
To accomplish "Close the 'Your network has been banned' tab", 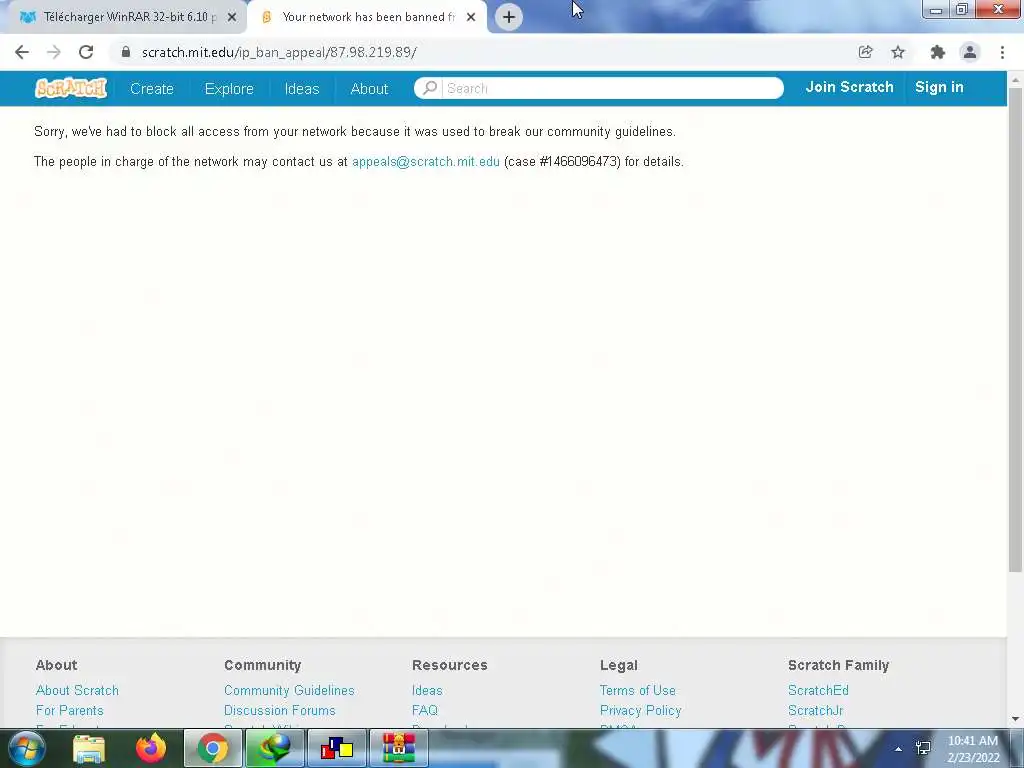I will click(471, 17).
